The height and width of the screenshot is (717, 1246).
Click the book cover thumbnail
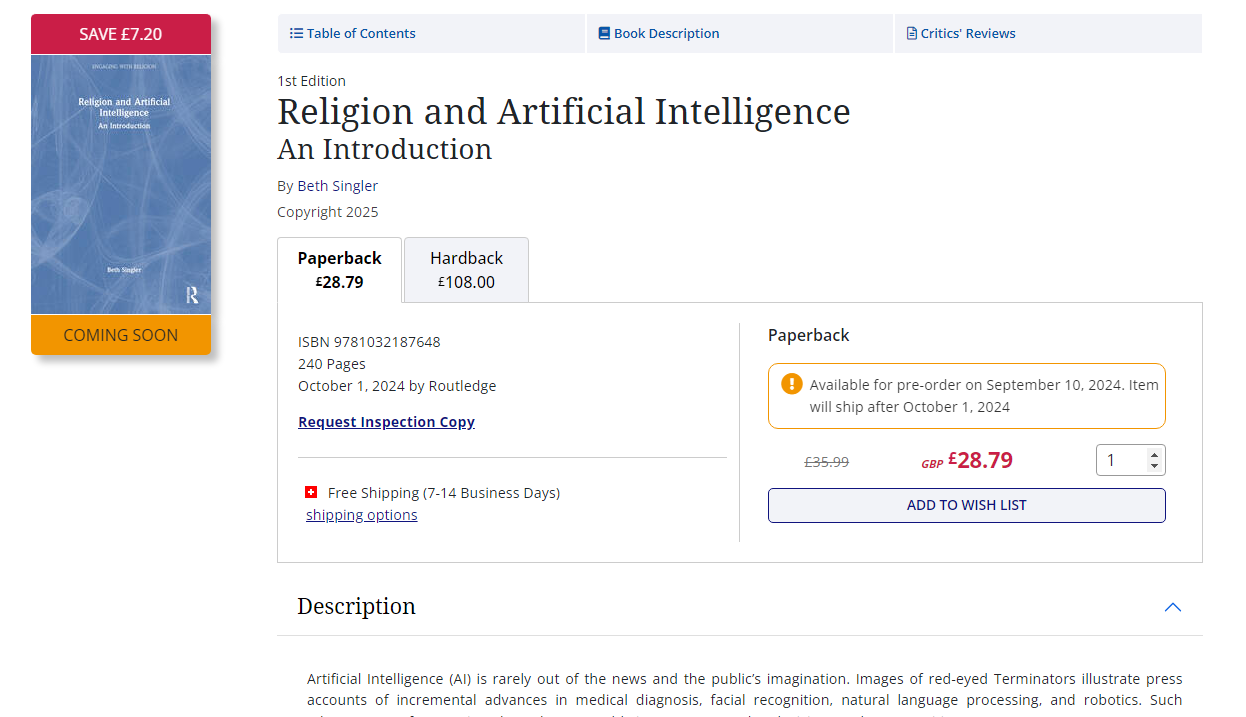(121, 185)
